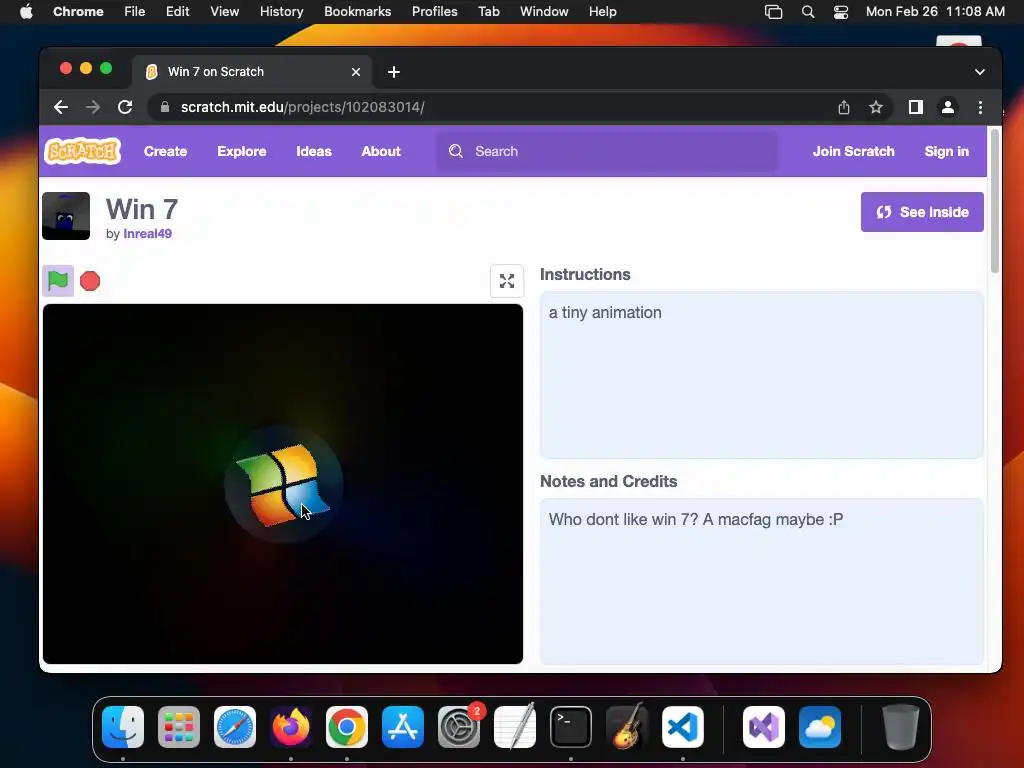Go forward in Chrome
Screen dimensions: 1024x768
93,107
